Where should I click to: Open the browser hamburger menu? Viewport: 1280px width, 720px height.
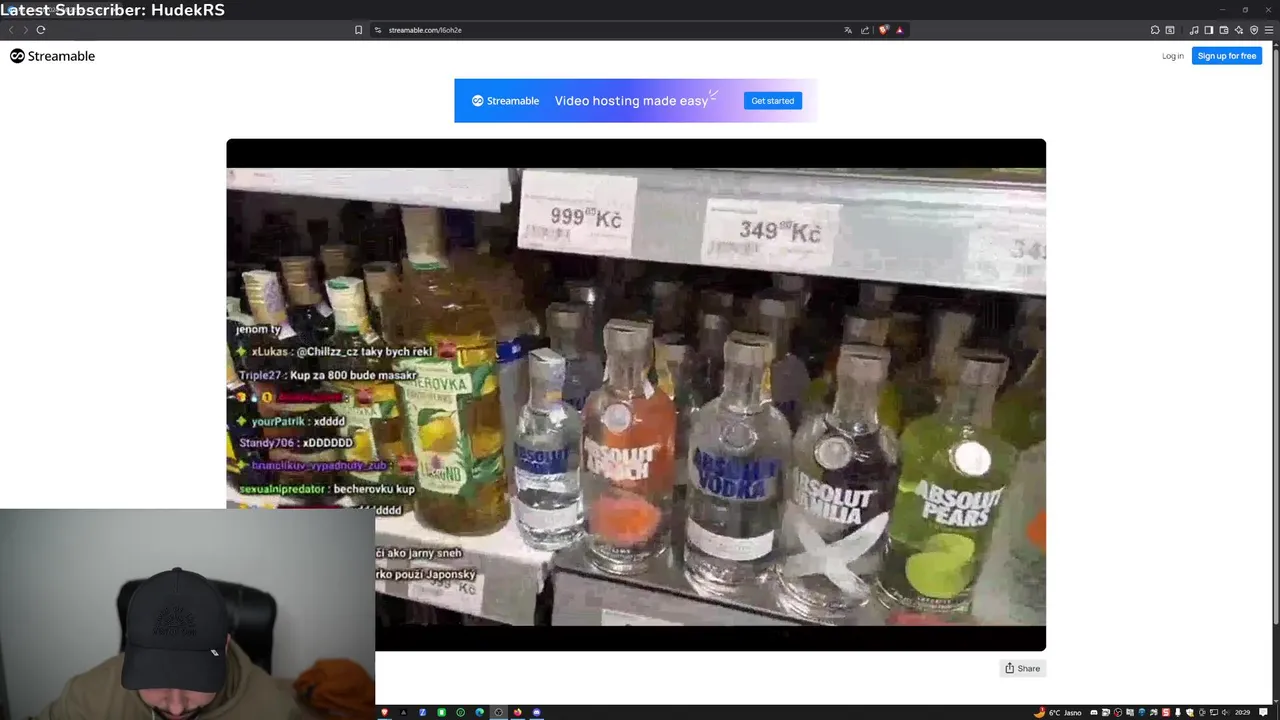[1269, 30]
